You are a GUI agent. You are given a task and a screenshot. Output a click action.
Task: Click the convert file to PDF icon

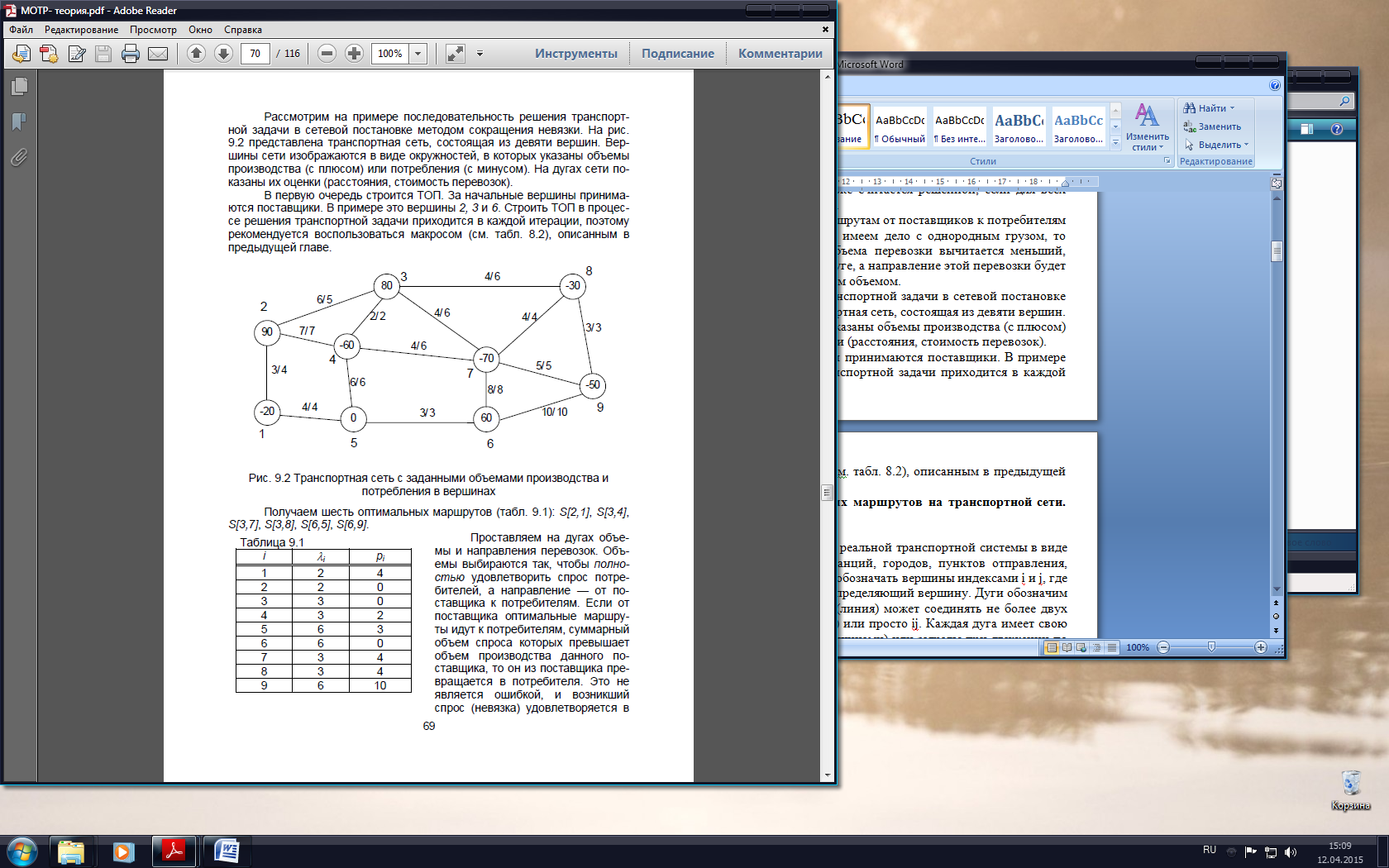[49, 54]
